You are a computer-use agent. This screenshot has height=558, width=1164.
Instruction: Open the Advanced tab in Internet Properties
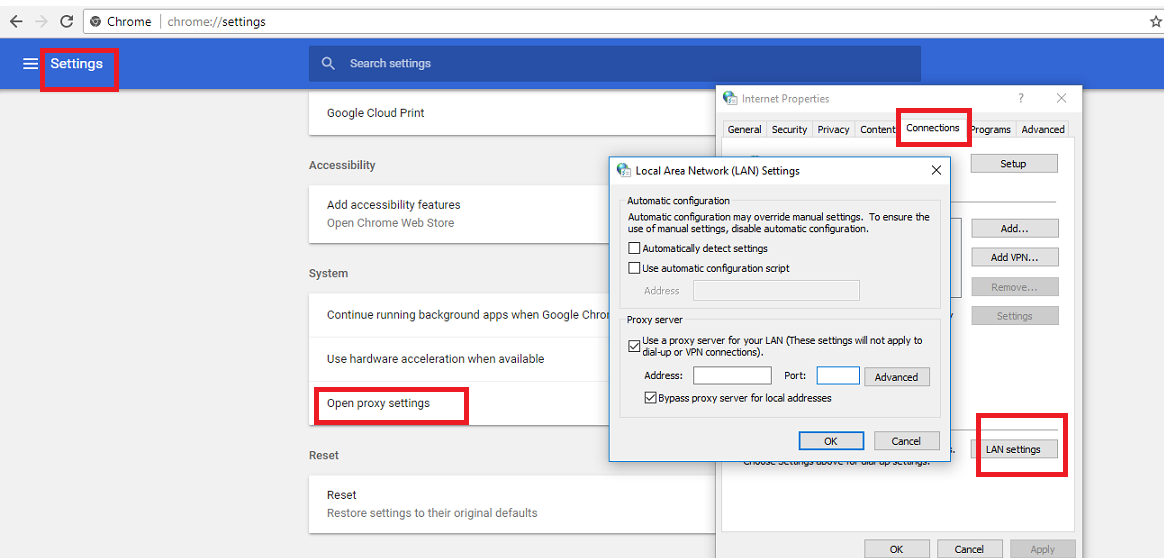coord(1043,129)
